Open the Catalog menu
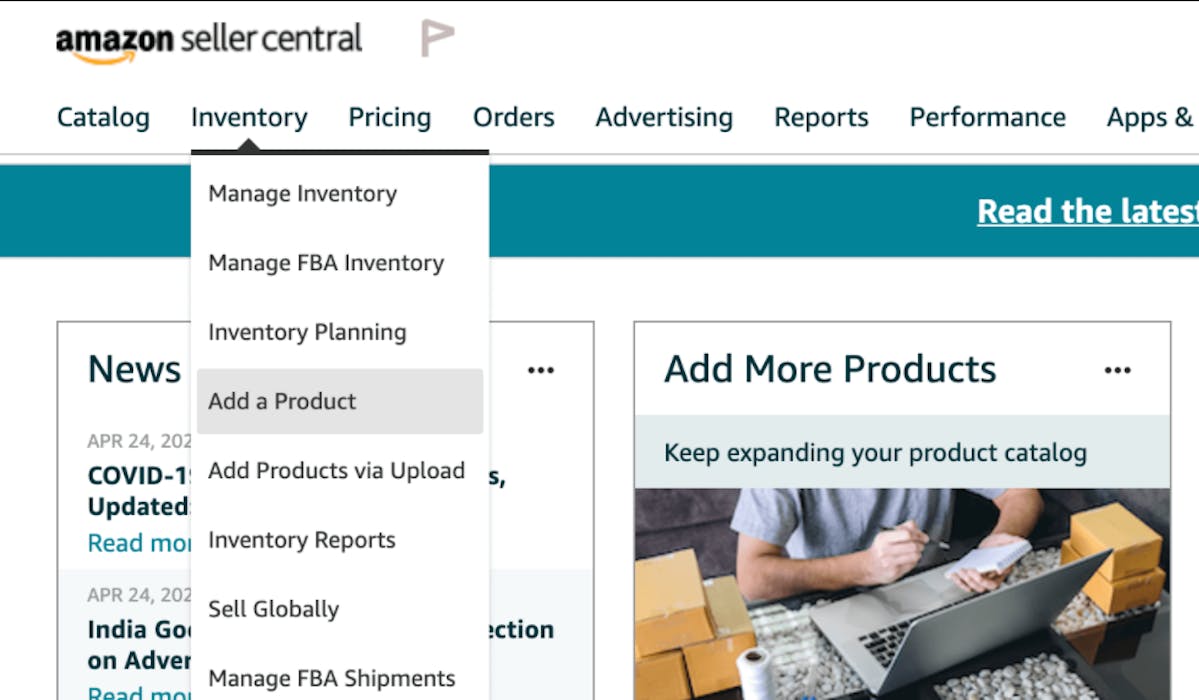Image resolution: width=1199 pixels, height=700 pixels. 103,117
